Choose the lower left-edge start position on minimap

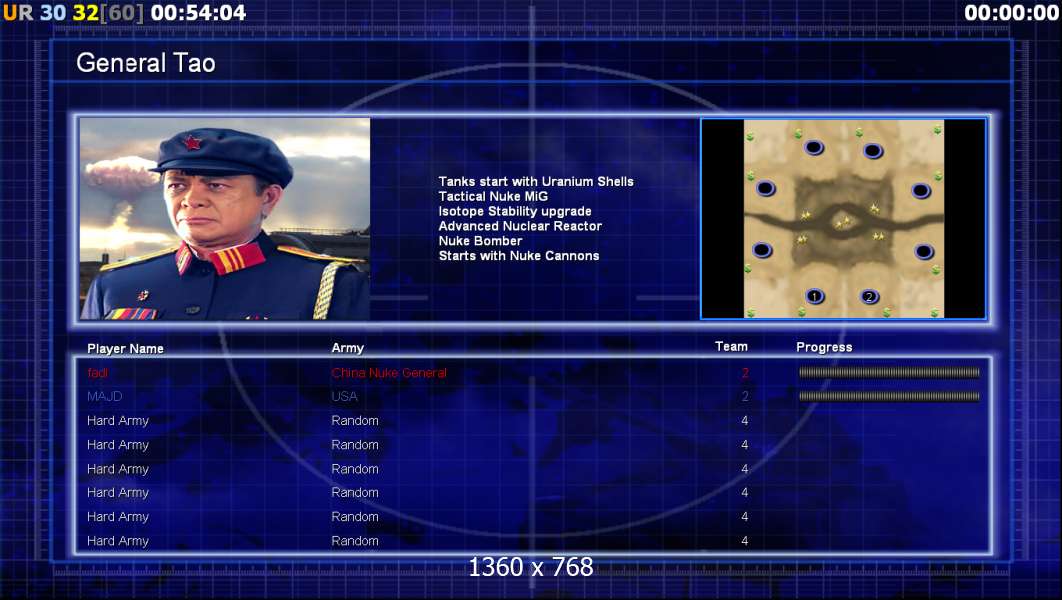[x=762, y=250]
